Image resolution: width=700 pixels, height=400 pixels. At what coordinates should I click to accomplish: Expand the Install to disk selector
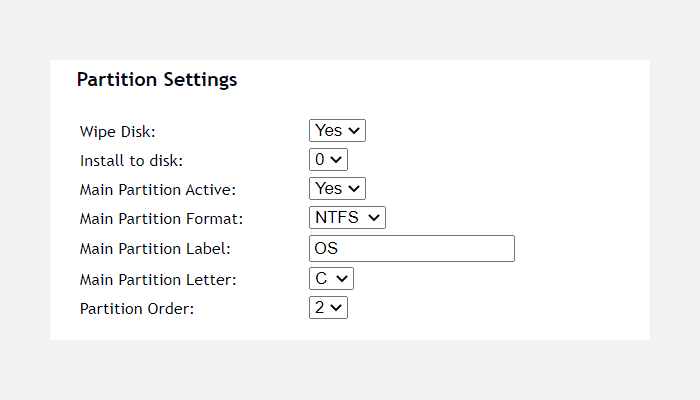click(327, 159)
